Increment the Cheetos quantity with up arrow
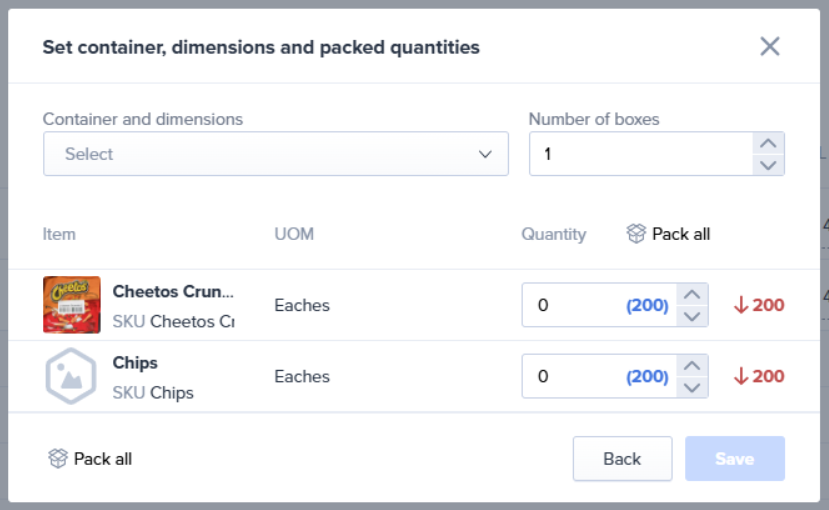The width and height of the screenshot is (829, 510). [692, 294]
